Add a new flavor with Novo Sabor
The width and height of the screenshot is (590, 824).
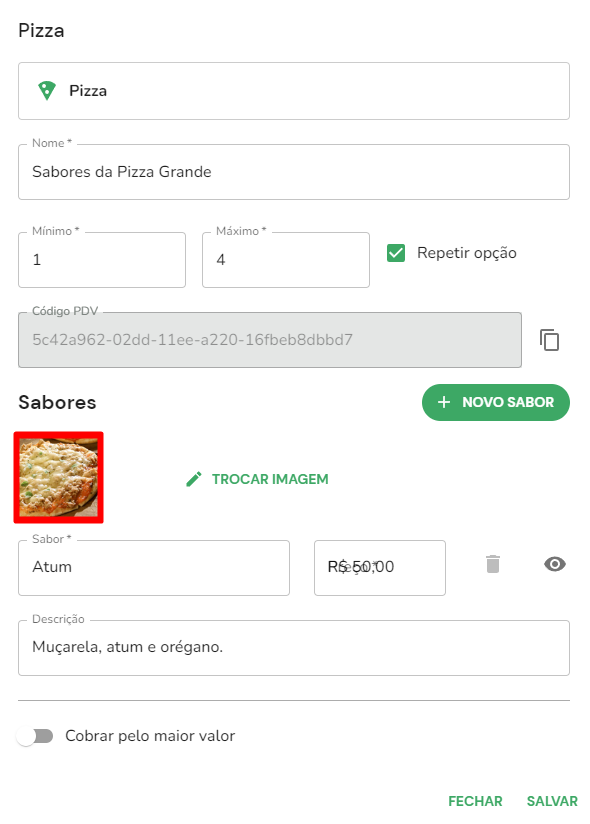click(495, 403)
